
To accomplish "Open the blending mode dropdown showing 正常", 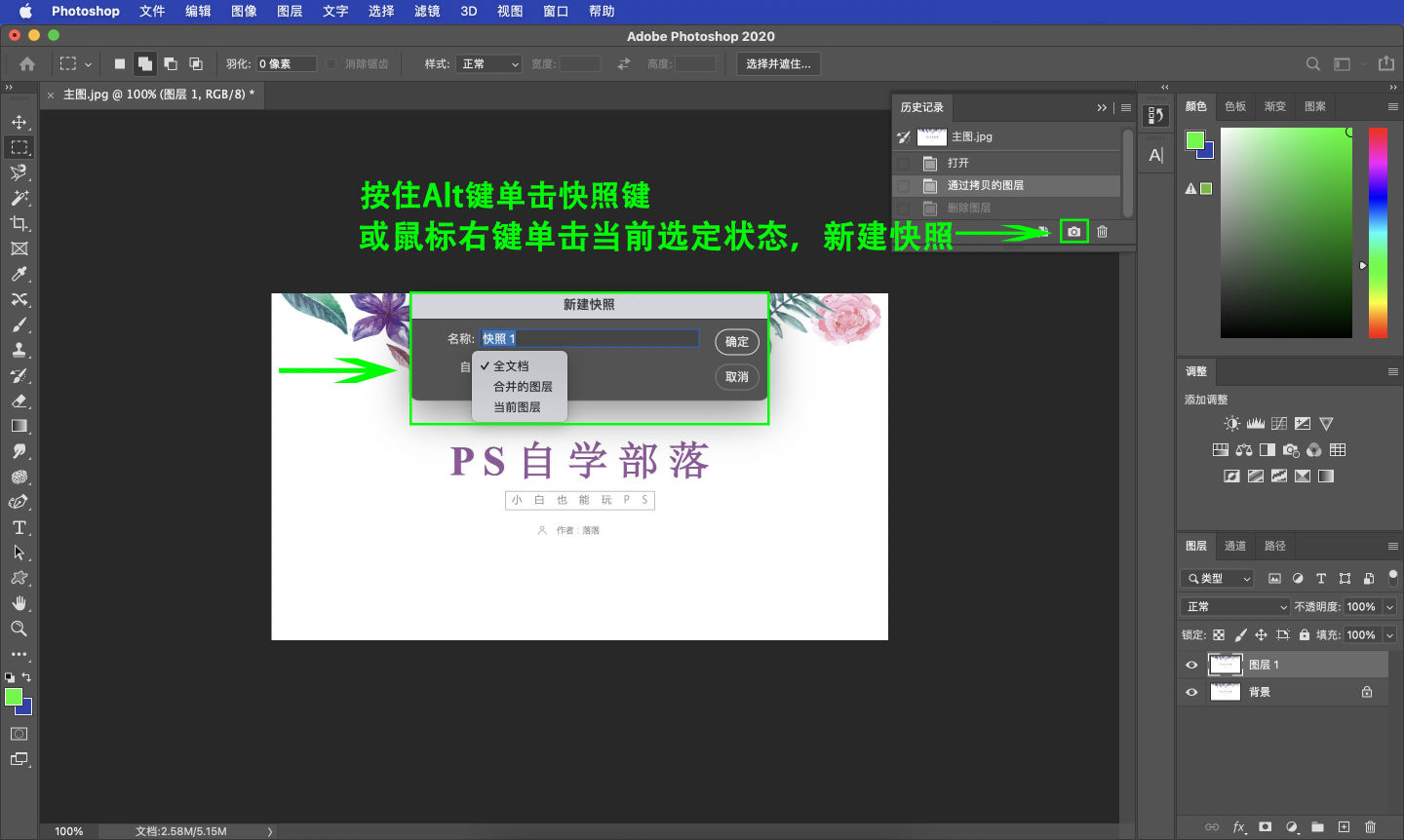I will pyautogui.click(x=1233, y=605).
